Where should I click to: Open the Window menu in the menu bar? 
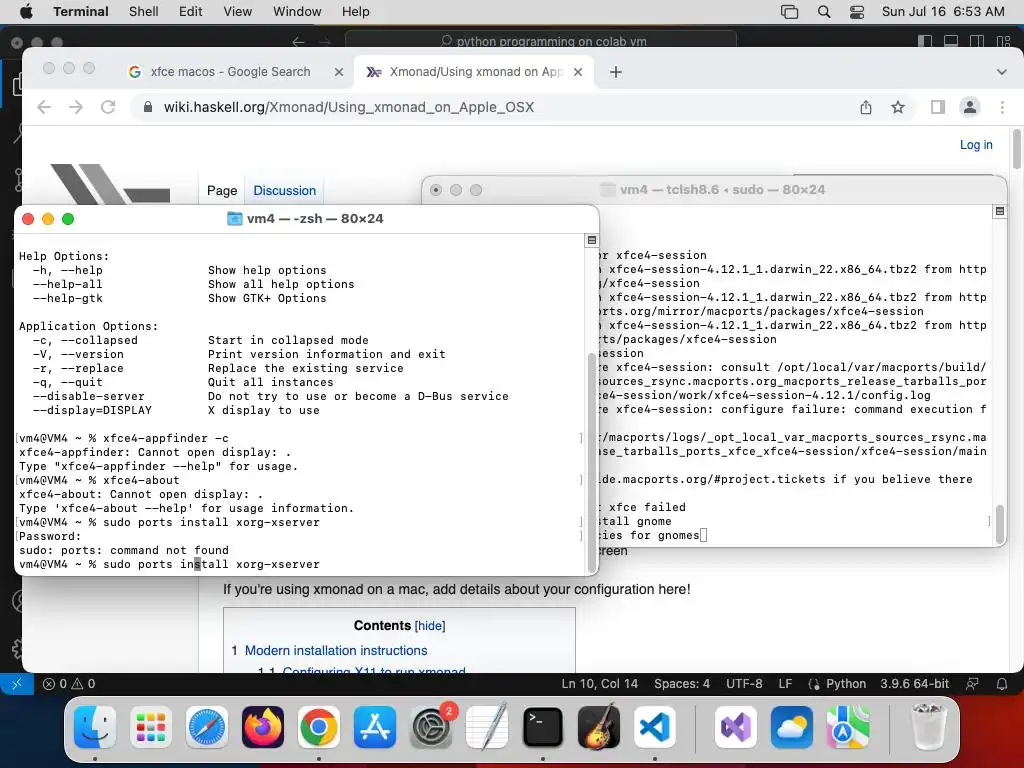[x=297, y=11]
